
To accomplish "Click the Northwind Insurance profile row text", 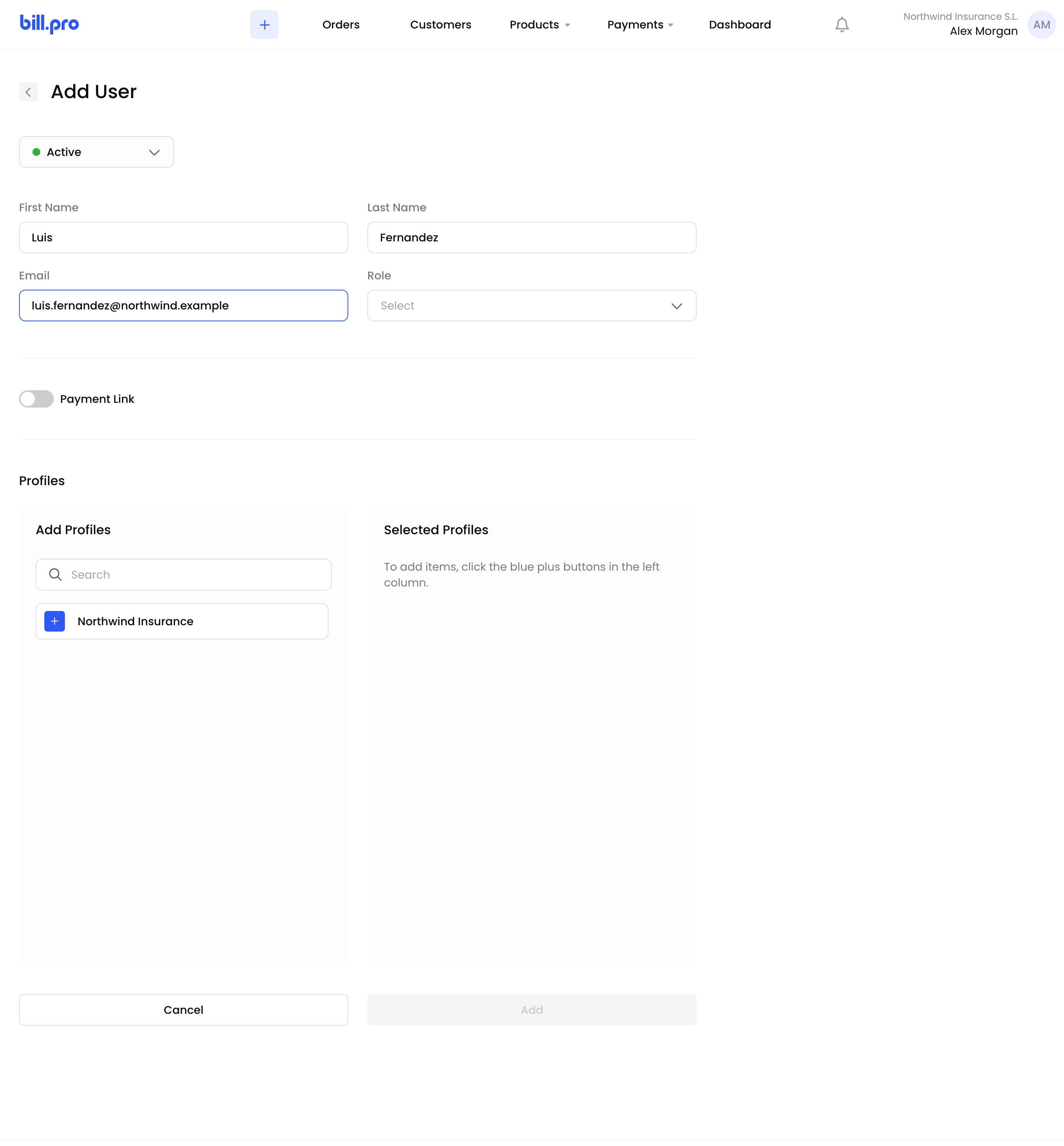I will 135,621.
